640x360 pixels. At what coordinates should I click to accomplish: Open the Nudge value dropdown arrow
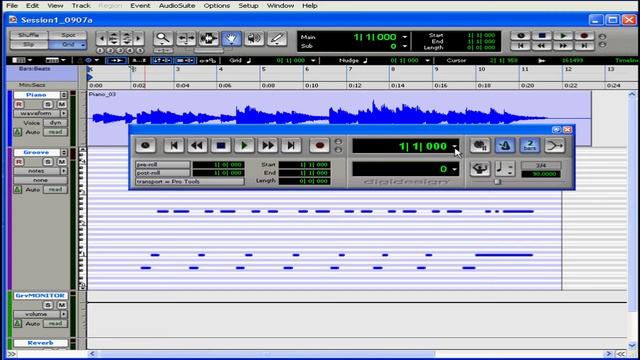[427, 60]
